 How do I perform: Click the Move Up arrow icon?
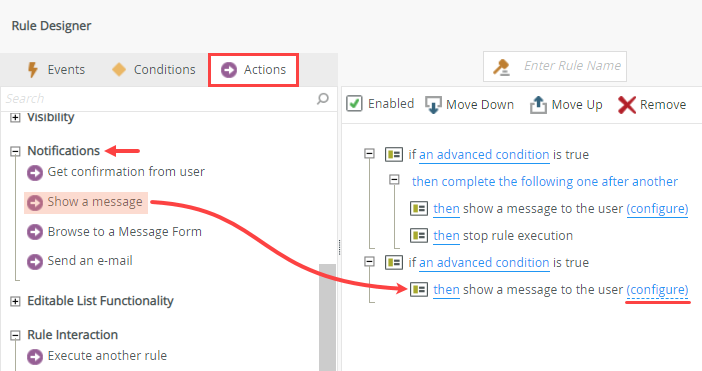click(538, 105)
